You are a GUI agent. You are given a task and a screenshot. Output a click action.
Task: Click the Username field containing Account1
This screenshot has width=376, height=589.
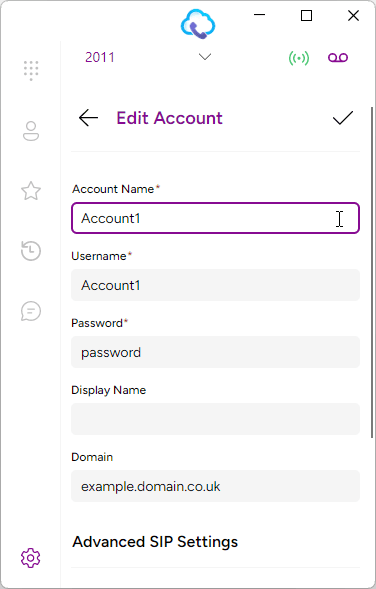[x=216, y=285]
